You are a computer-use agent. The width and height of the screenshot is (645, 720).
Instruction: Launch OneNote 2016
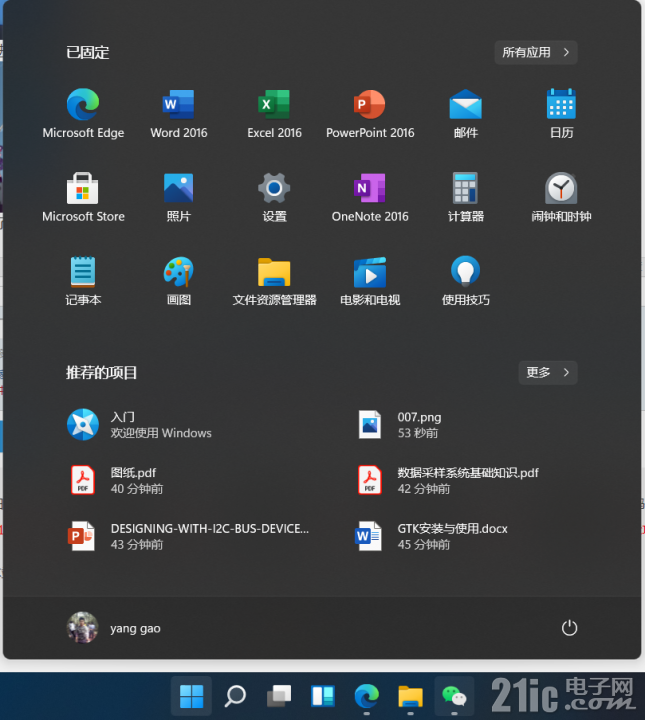(370, 197)
